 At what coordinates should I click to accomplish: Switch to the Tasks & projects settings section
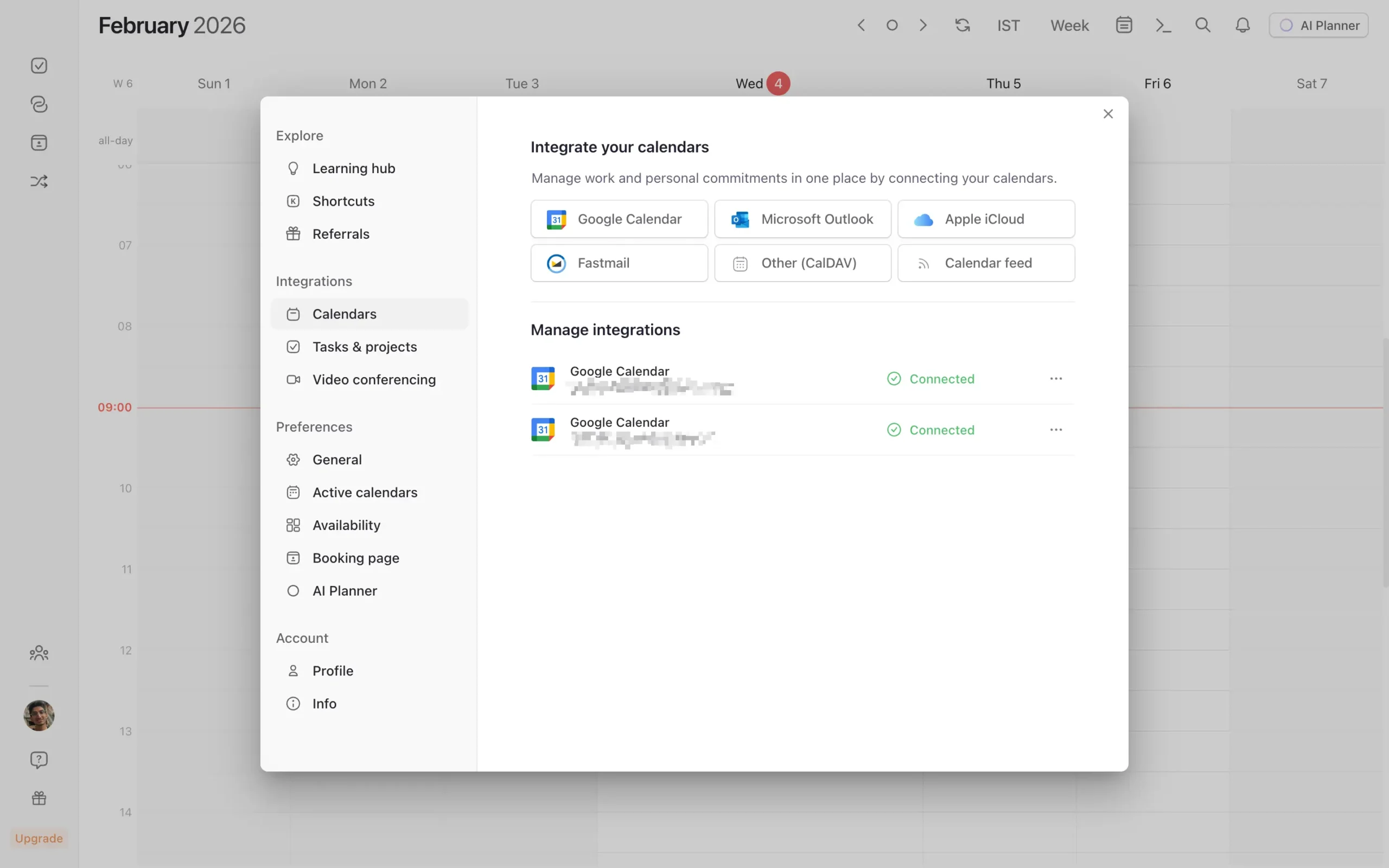coord(365,347)
